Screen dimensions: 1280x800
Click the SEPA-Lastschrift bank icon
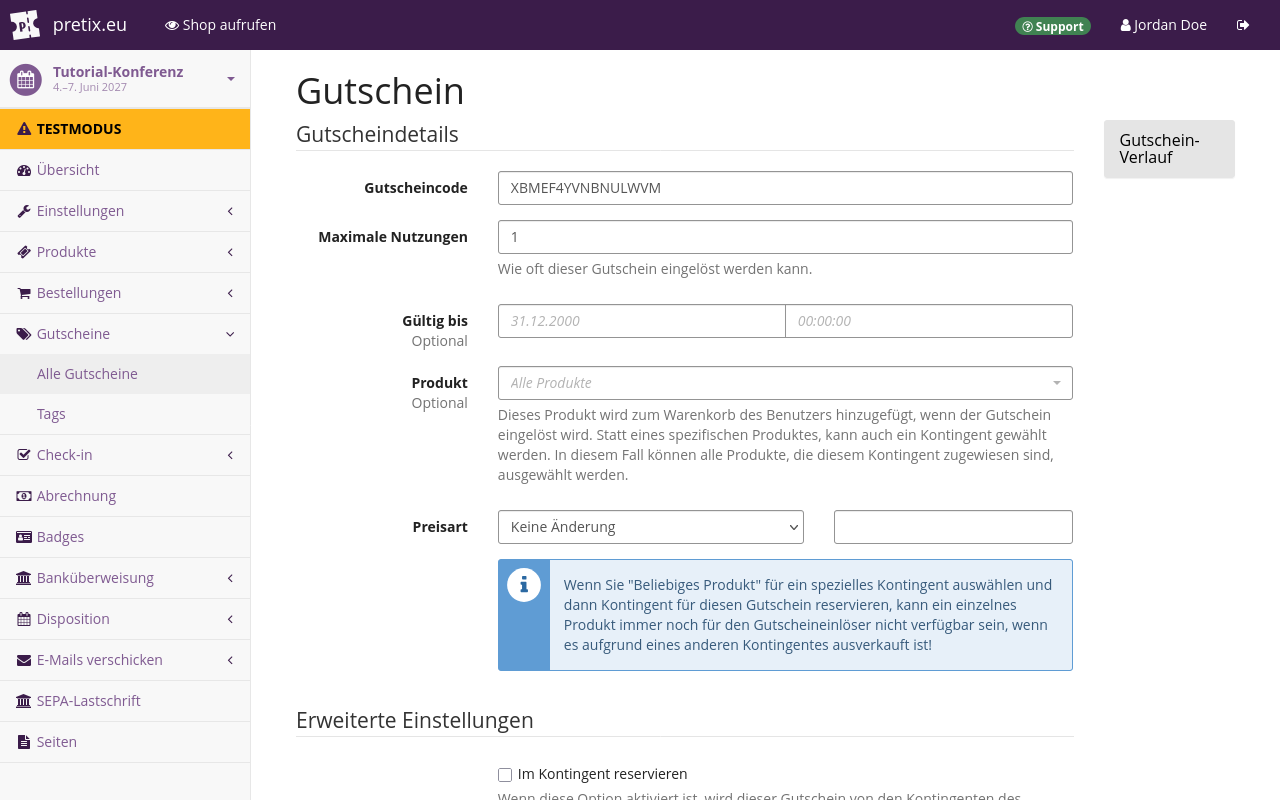pos(24,701)
